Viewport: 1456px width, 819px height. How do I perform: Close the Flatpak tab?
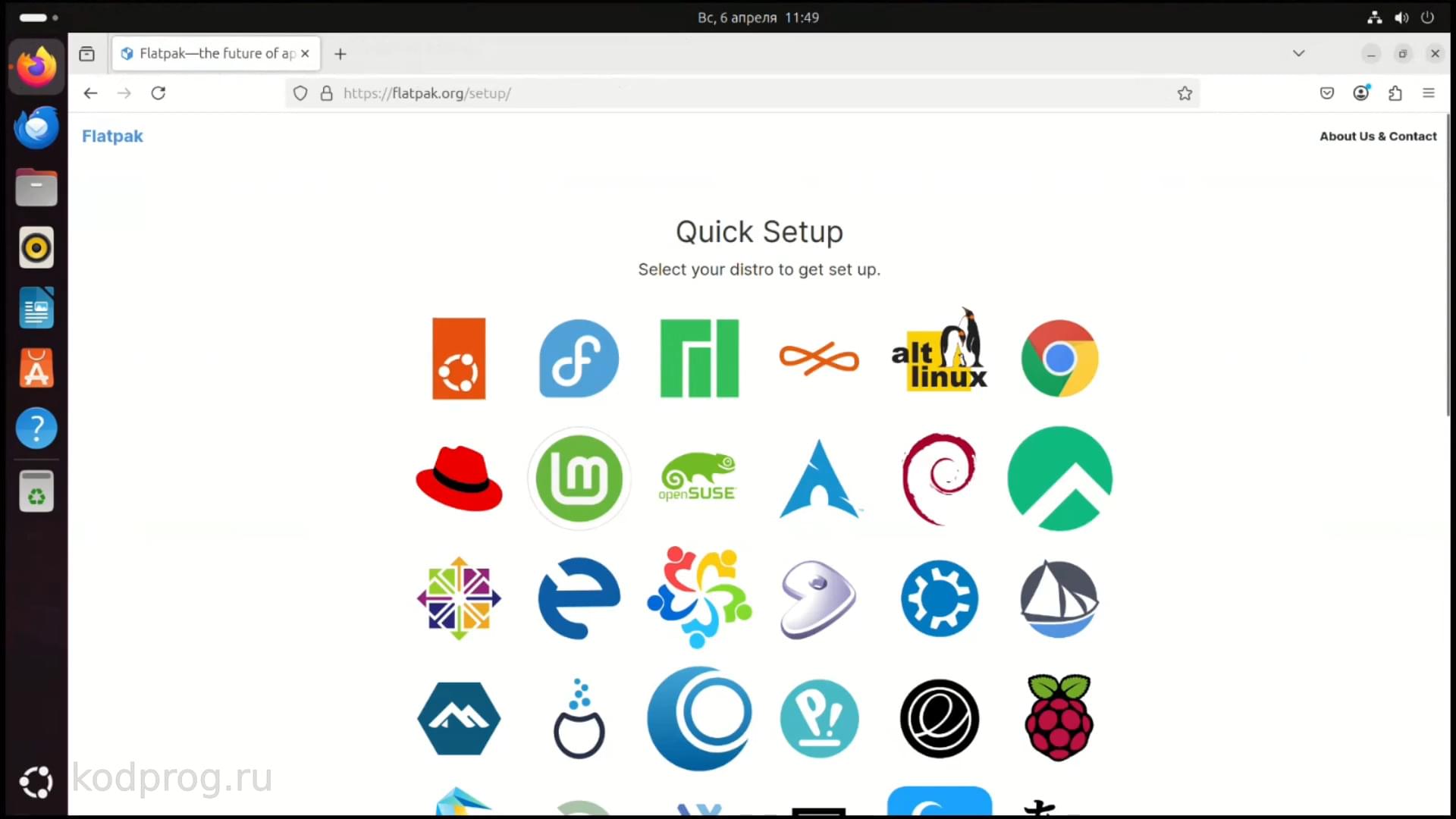point(305,54)
